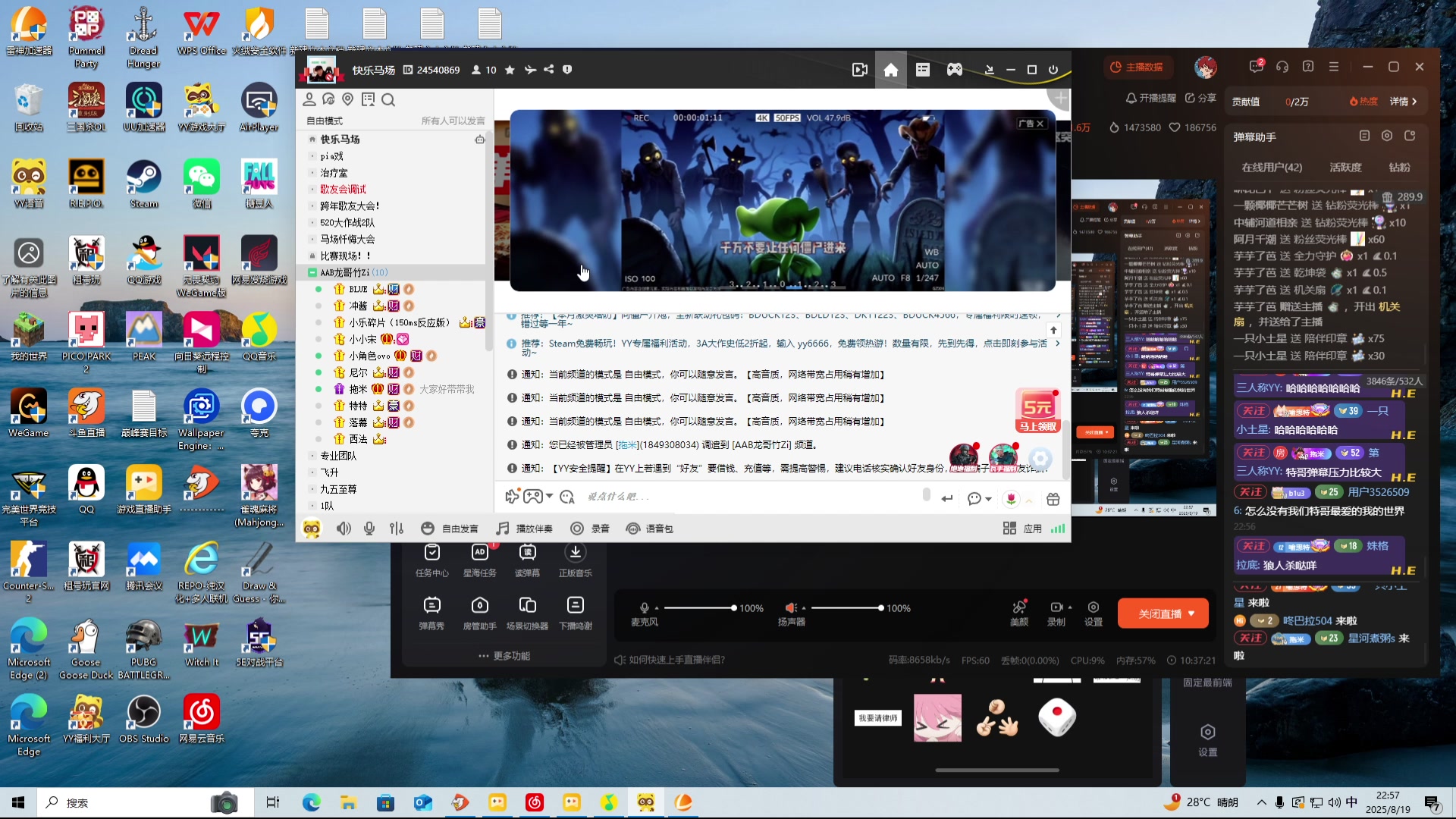
Task: Mute the 麦克风 microphone icon in broadcaster panel
Action: click(x=644, y=607)
